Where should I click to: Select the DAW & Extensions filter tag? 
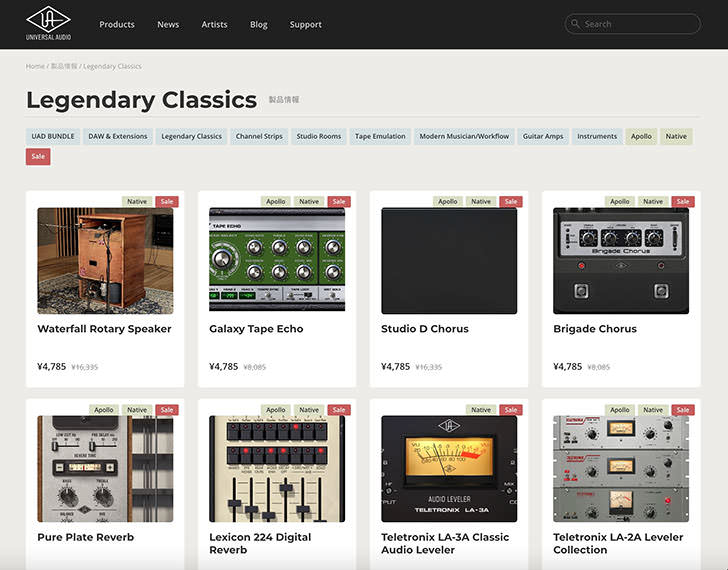118,136
